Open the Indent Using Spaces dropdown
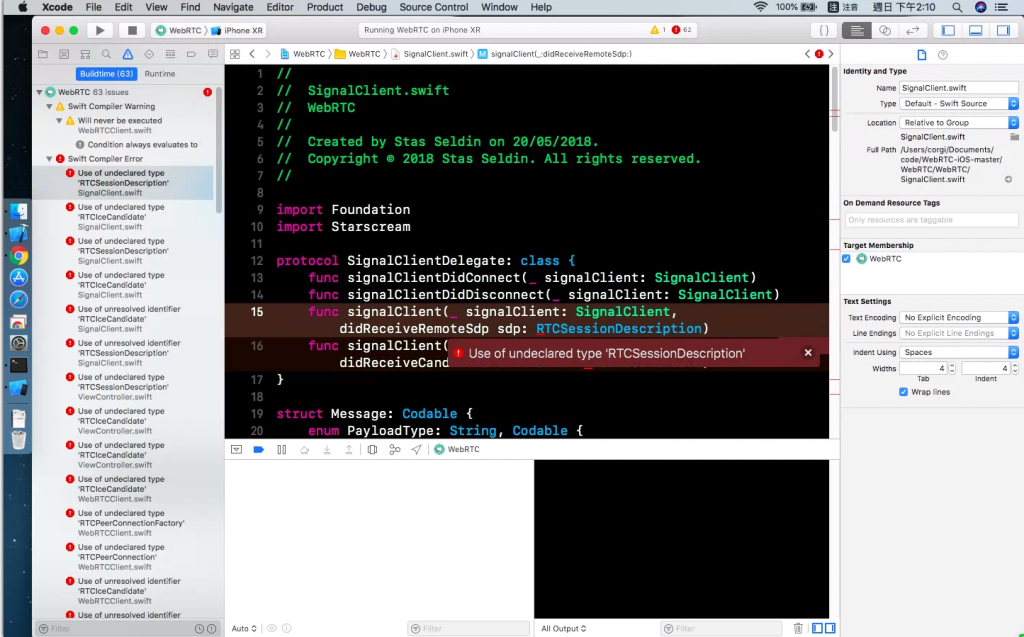1024x637 pixels. pos(959,352)
